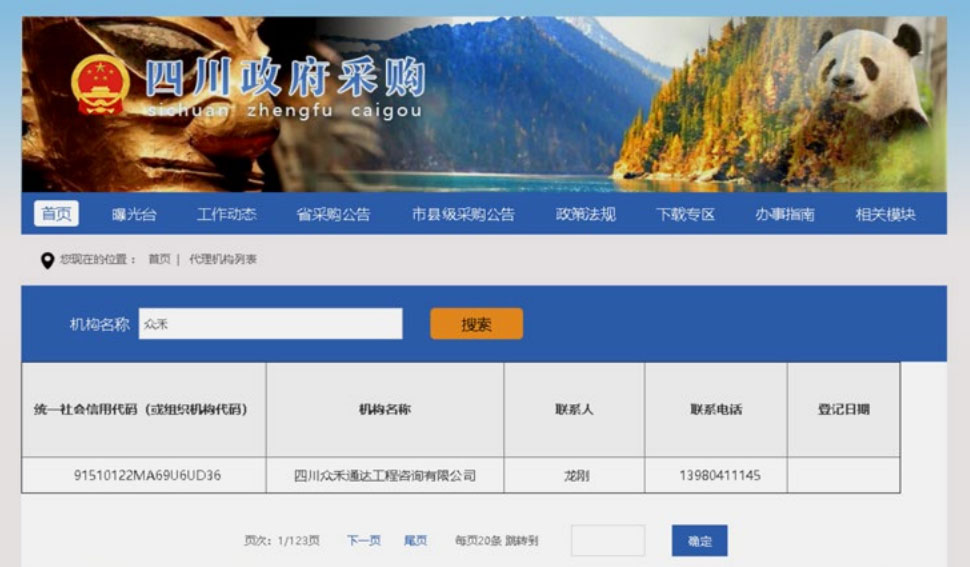
Task: Click the 机构名称 search input field
Action: [270, 324]
